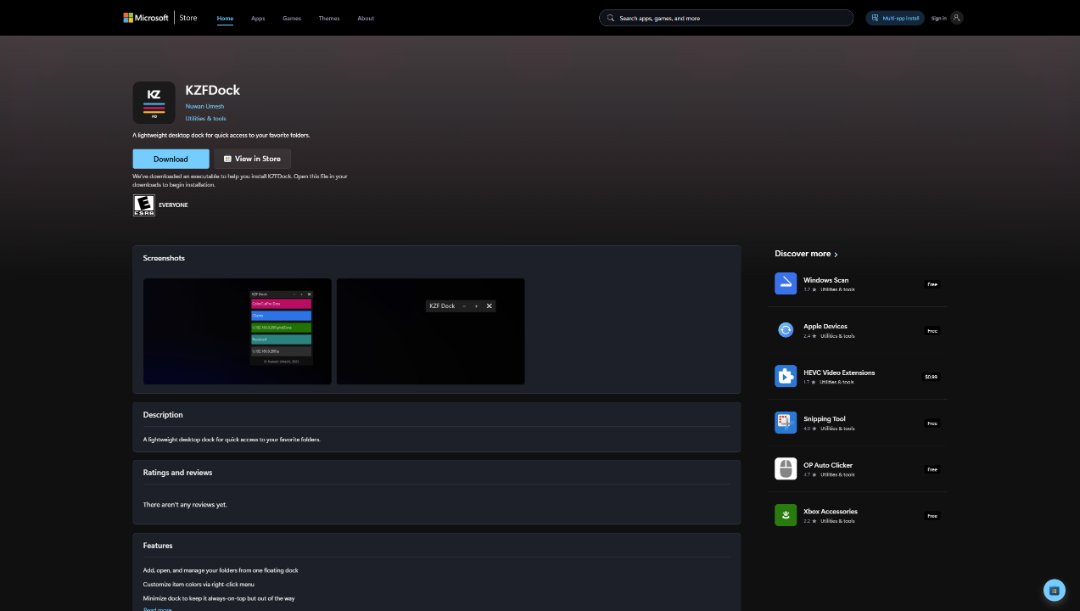Click the ESRB Everyone rating badge
This screenshot has width=1080, height=611.
click(x=144, y=205)
